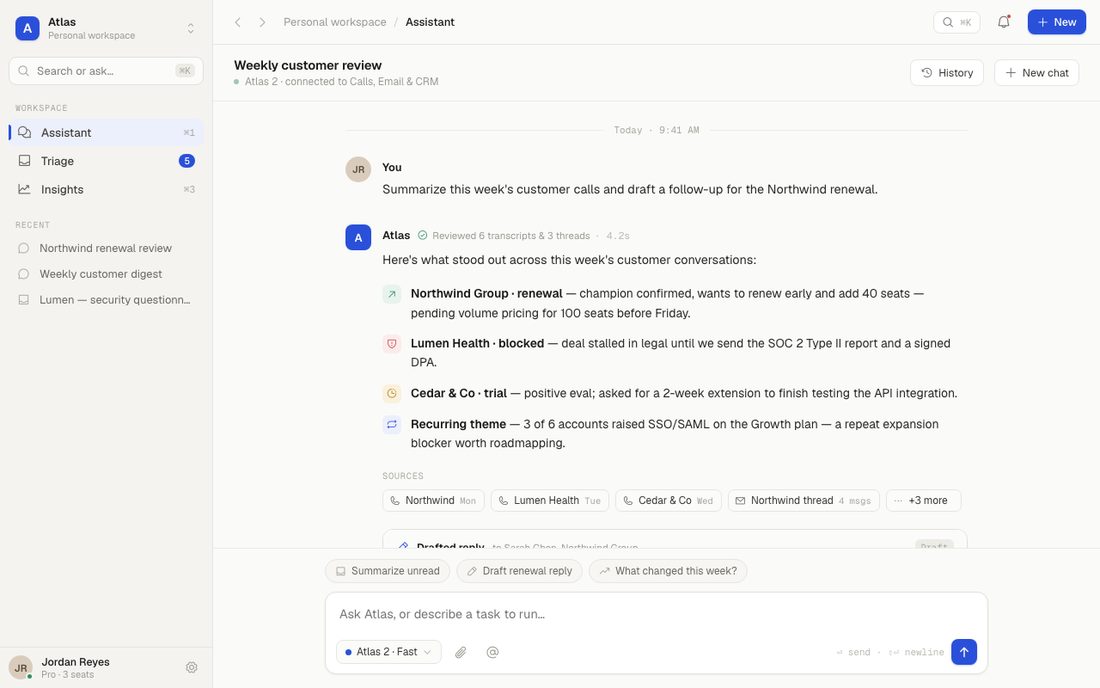
Task: Click the Northwind Group renewal arrow icon
Action: (392, 294)
